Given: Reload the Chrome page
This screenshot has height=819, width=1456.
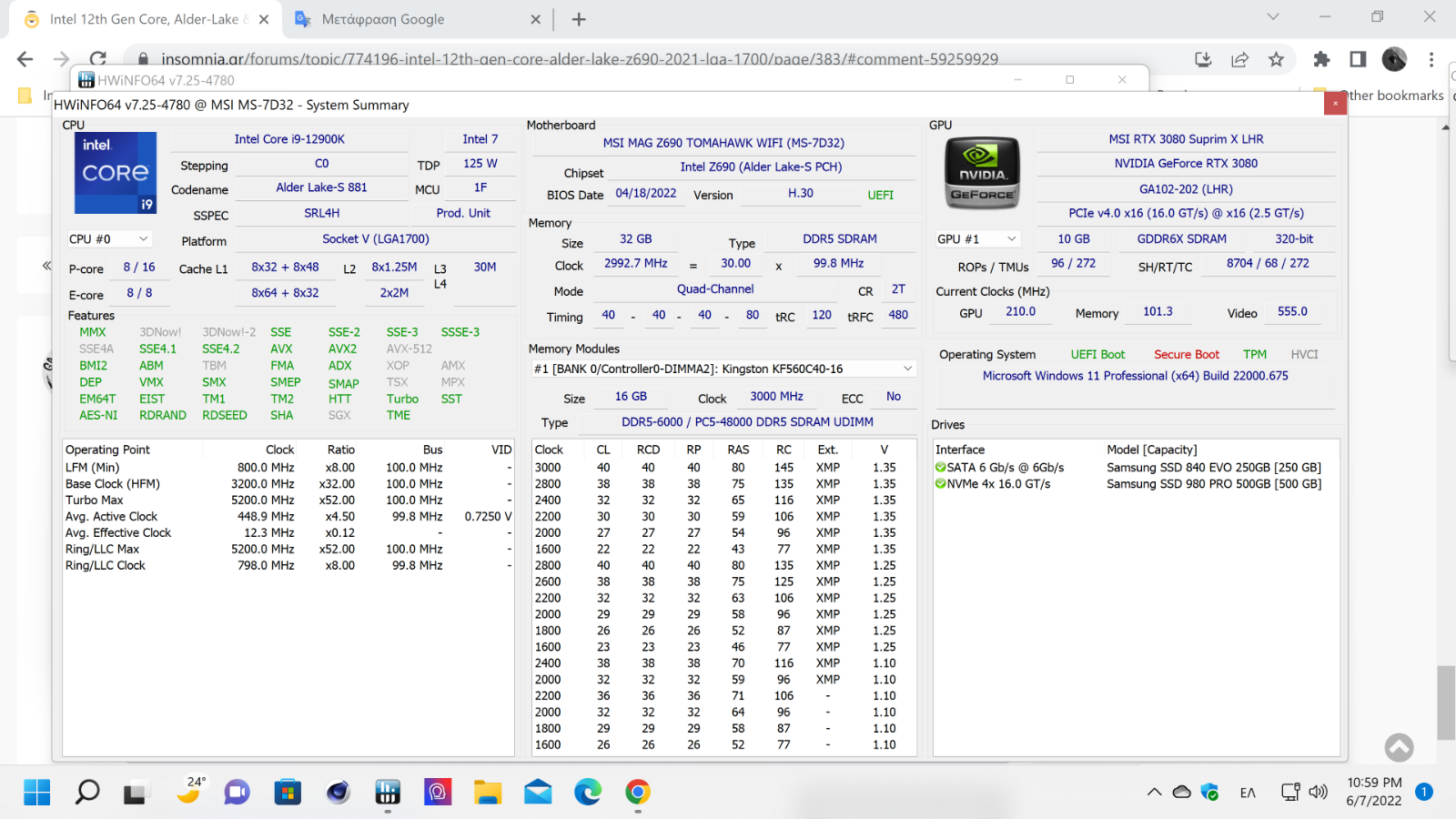Looking at the screenshot, I should coord(97,59).
